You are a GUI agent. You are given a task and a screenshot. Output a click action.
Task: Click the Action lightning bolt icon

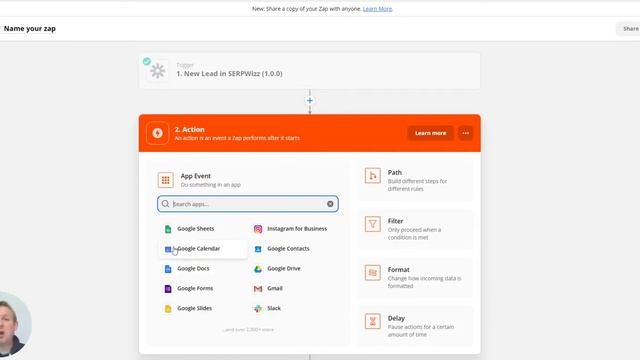coord(158,133)
